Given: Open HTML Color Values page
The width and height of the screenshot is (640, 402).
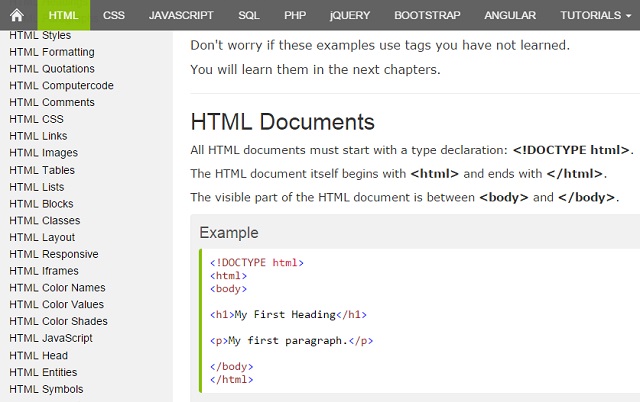Looking at the screenshot, I should coord(56,304).
